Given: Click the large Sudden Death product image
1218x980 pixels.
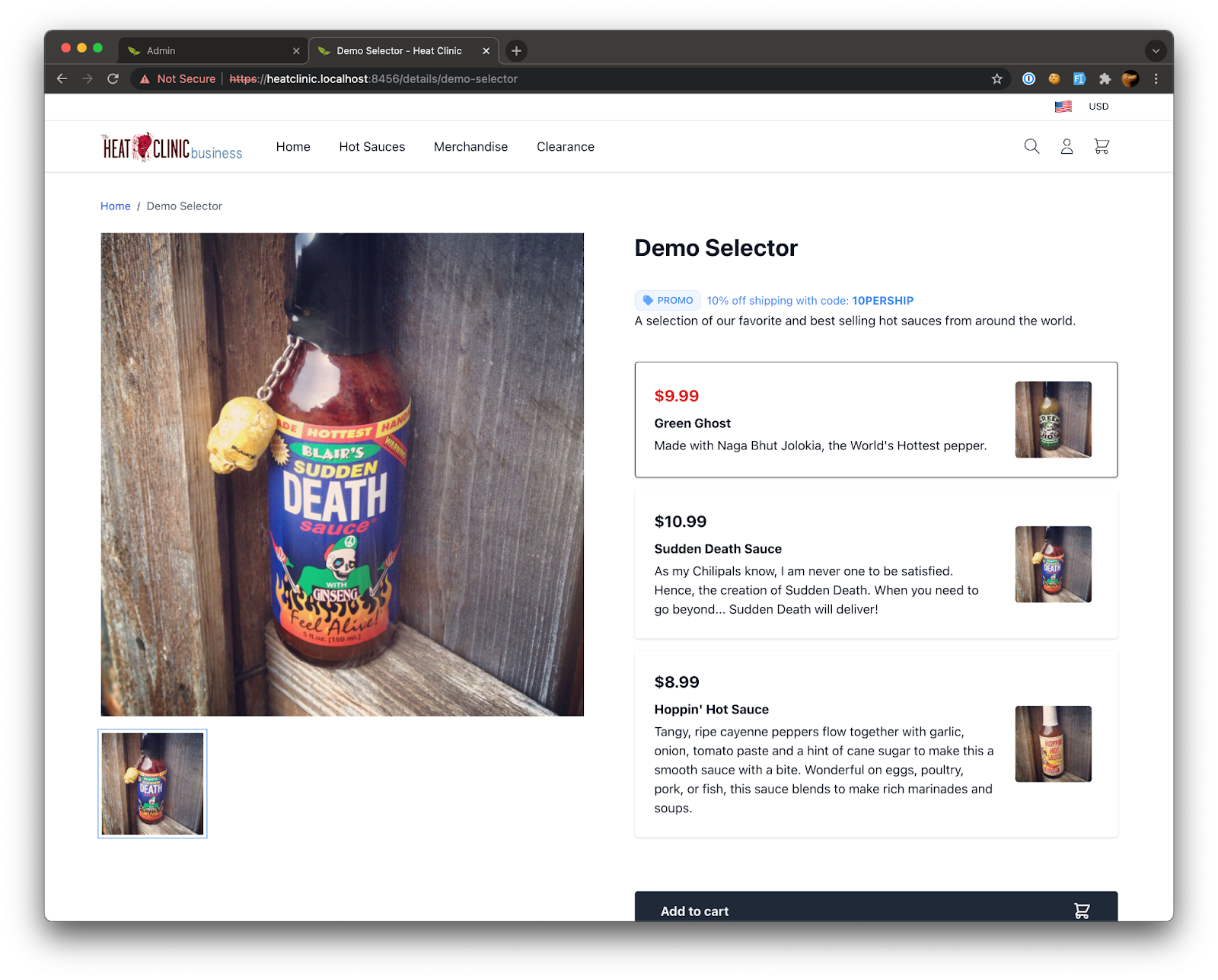Looking at the screenshot, I should click(x=343, y=474).
